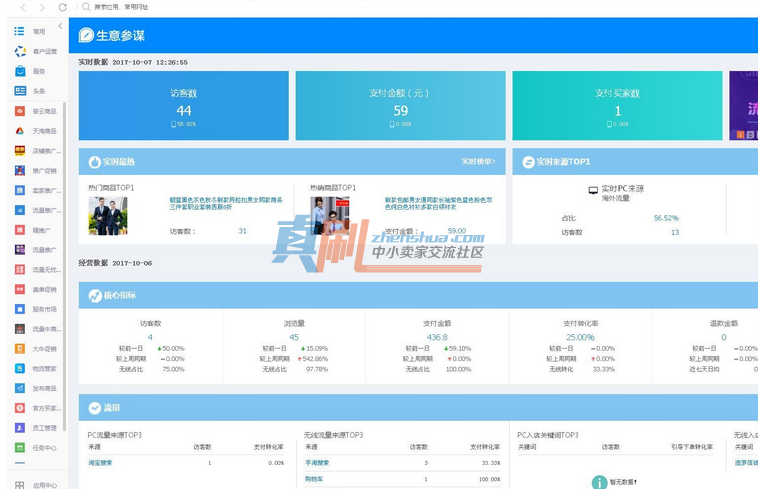Screen dimensions: 758x489
Task: Click the 支付金额 value 436.8
Action: [437, 337]
